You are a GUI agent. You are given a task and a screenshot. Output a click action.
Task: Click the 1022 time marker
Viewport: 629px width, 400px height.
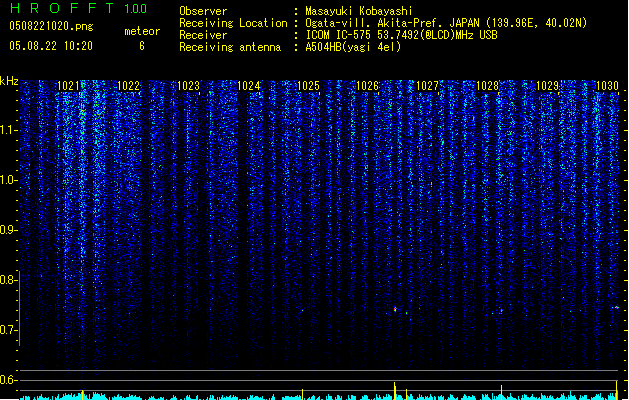(x=128, y=86)
